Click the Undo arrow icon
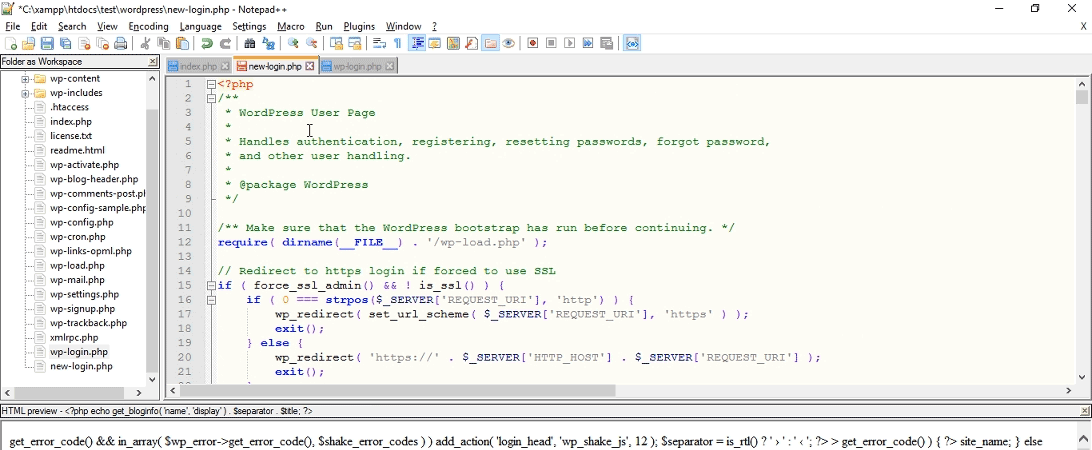Viewport: 1092px width, 450px height. tap(207, 44)
